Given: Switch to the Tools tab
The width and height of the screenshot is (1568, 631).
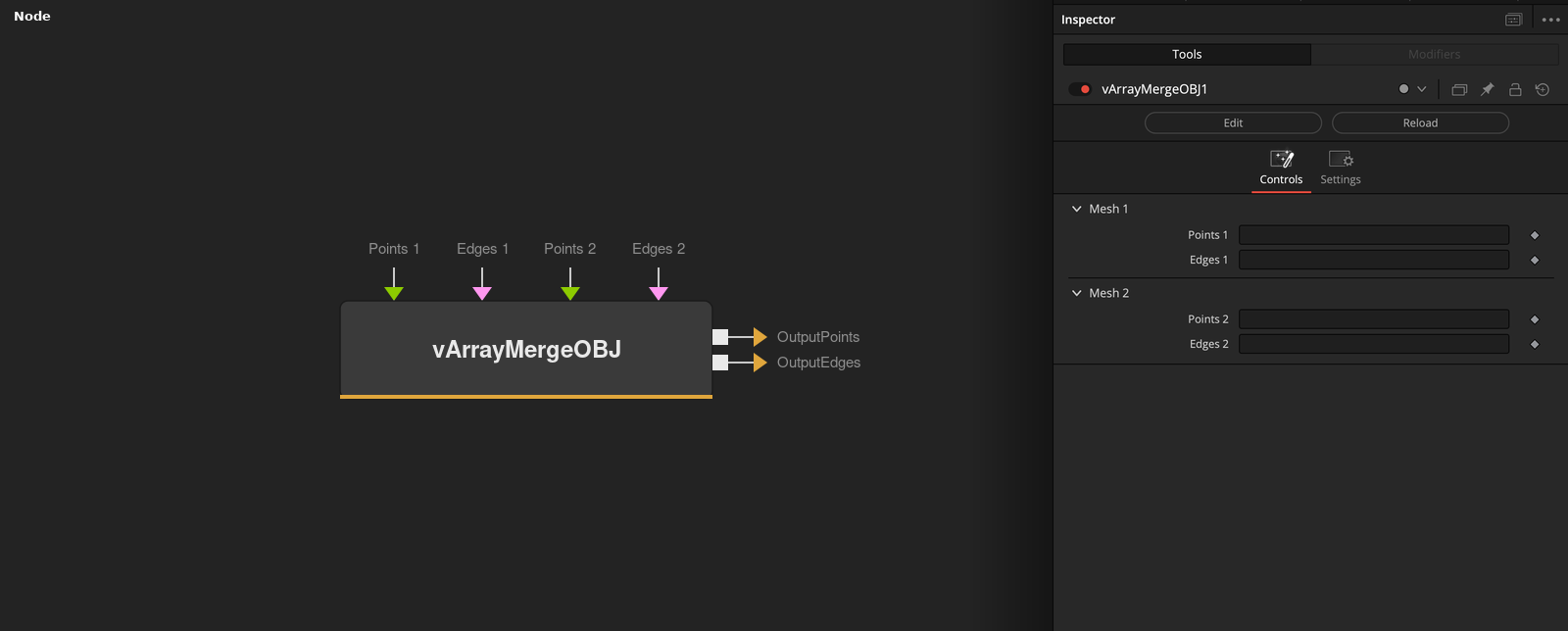Looking at the screenshot, I should pos(1187,54).
